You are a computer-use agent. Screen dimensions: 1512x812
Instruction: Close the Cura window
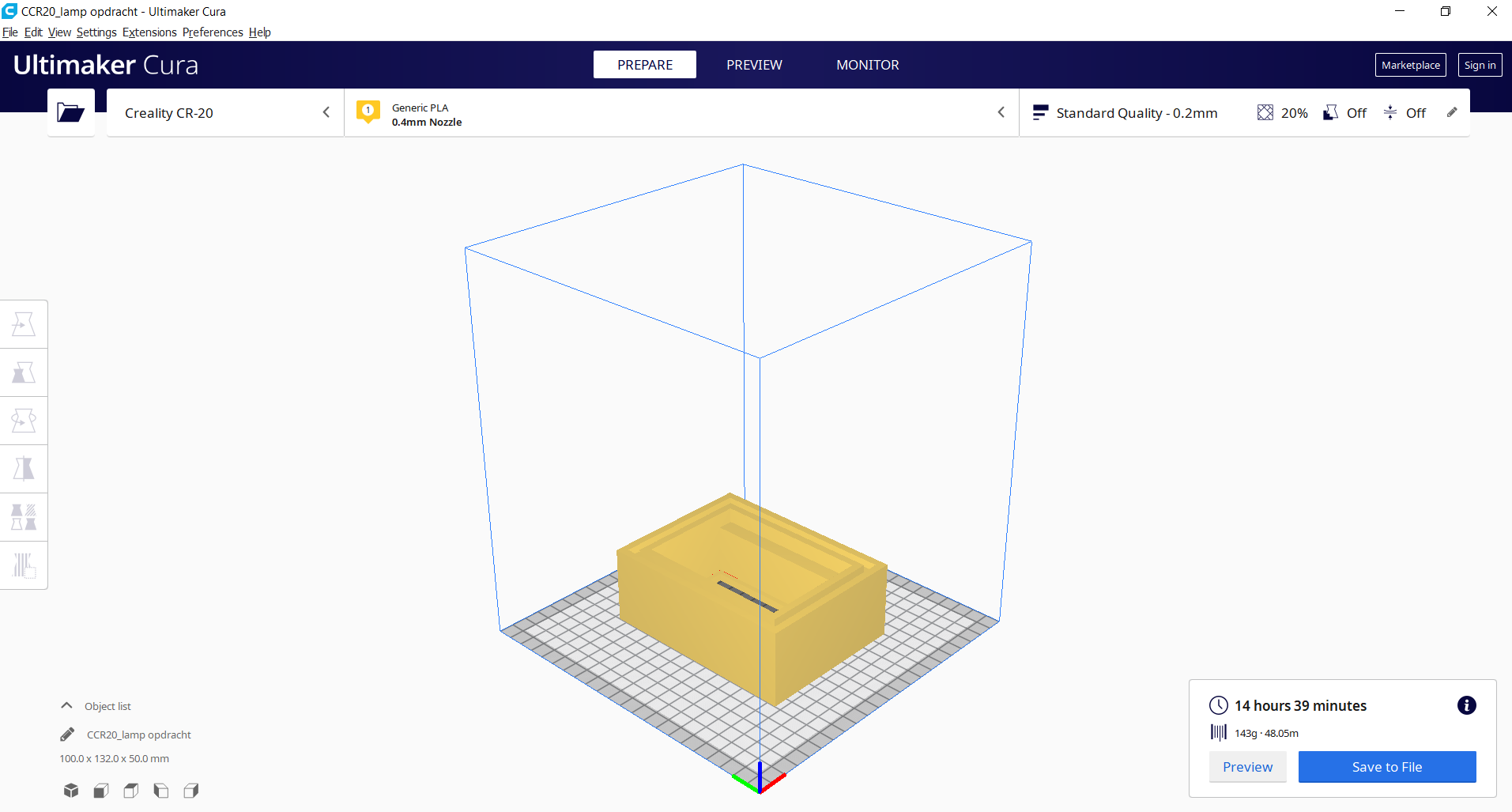[1491, 11]
